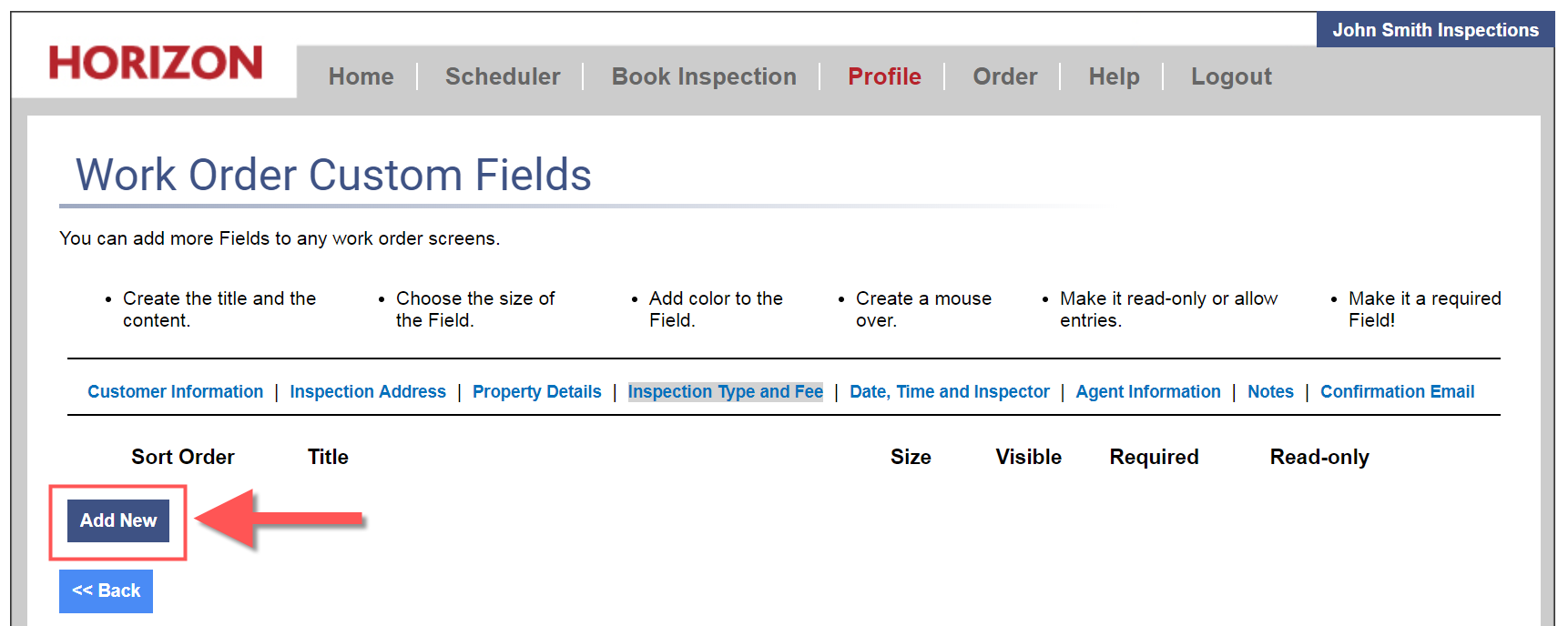
Task: Click Logout in the navigation bar
Action: (x=1231, y=76)
